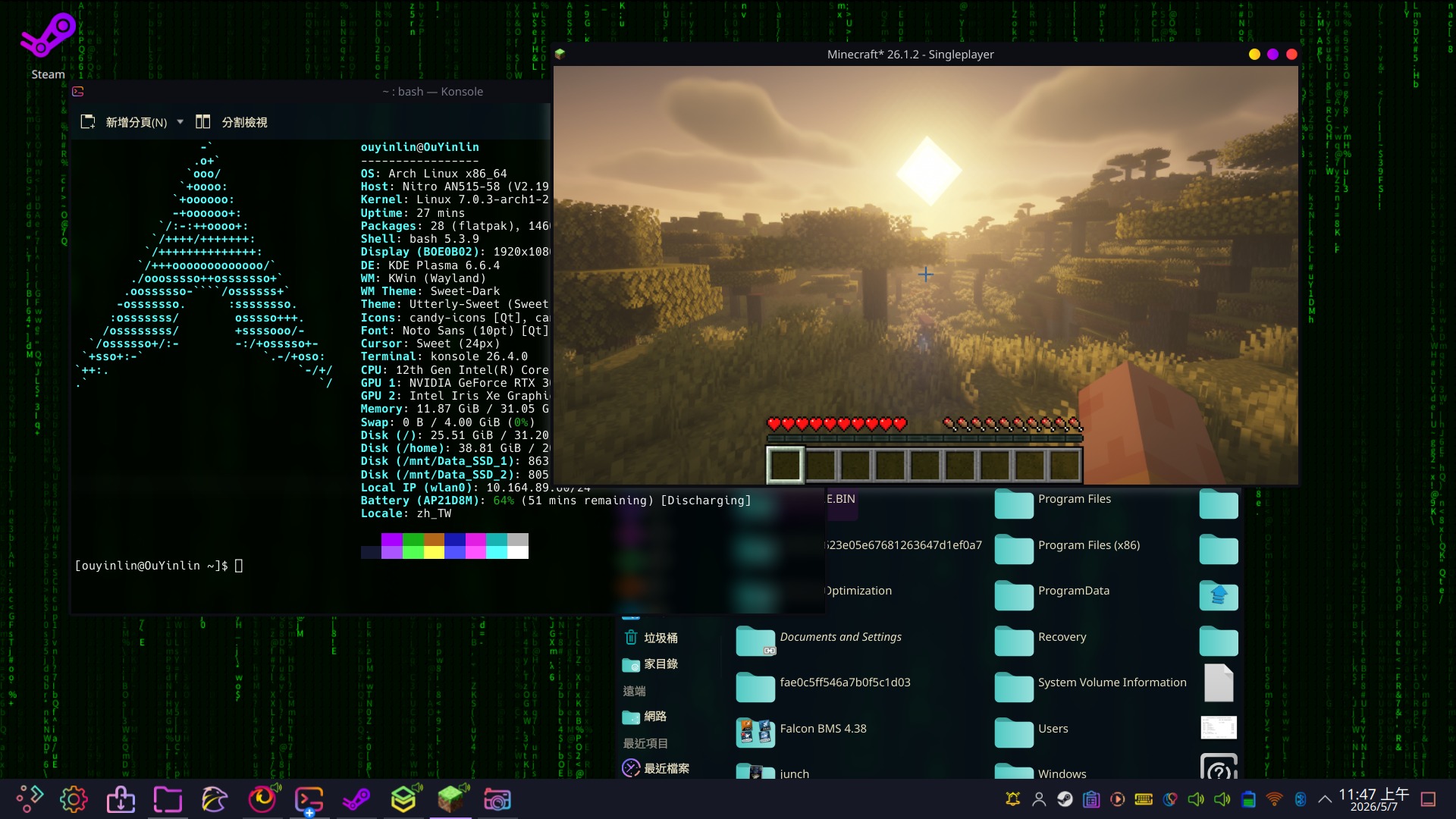Viewport: 1456px width, 819px height.
Task: Switch to Konsole in the taskbar
Action: tap(309, 799)
